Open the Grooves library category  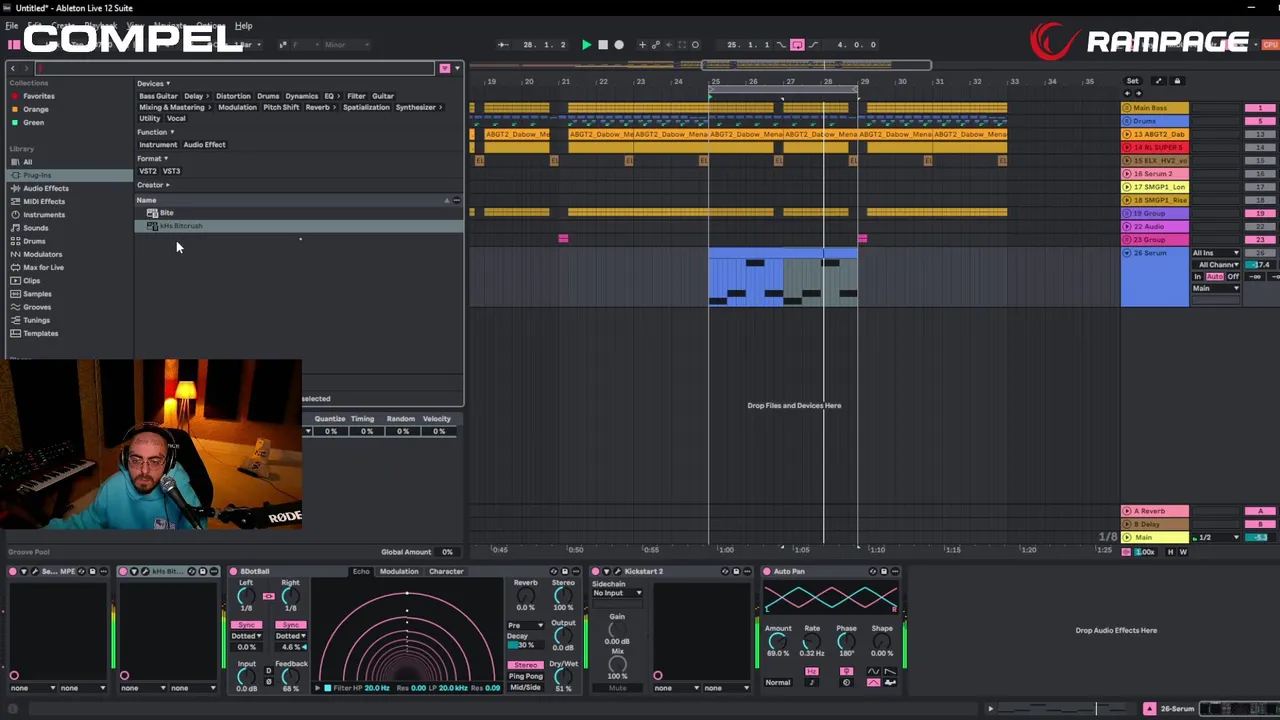pyautogui.click(x=37, y=307)
